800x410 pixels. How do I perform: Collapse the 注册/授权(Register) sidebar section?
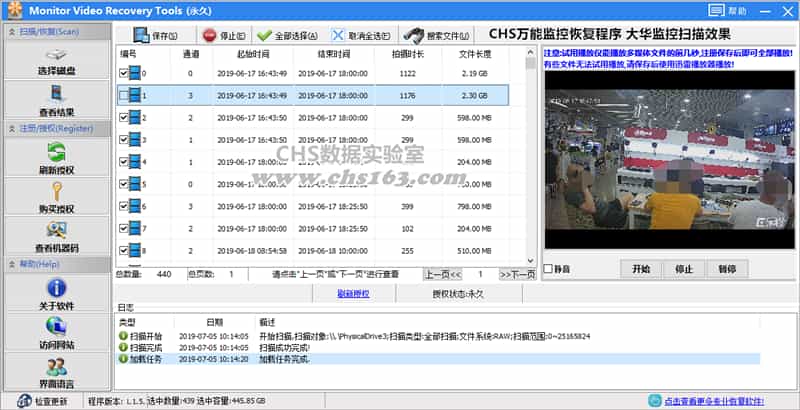pos(12,129)
